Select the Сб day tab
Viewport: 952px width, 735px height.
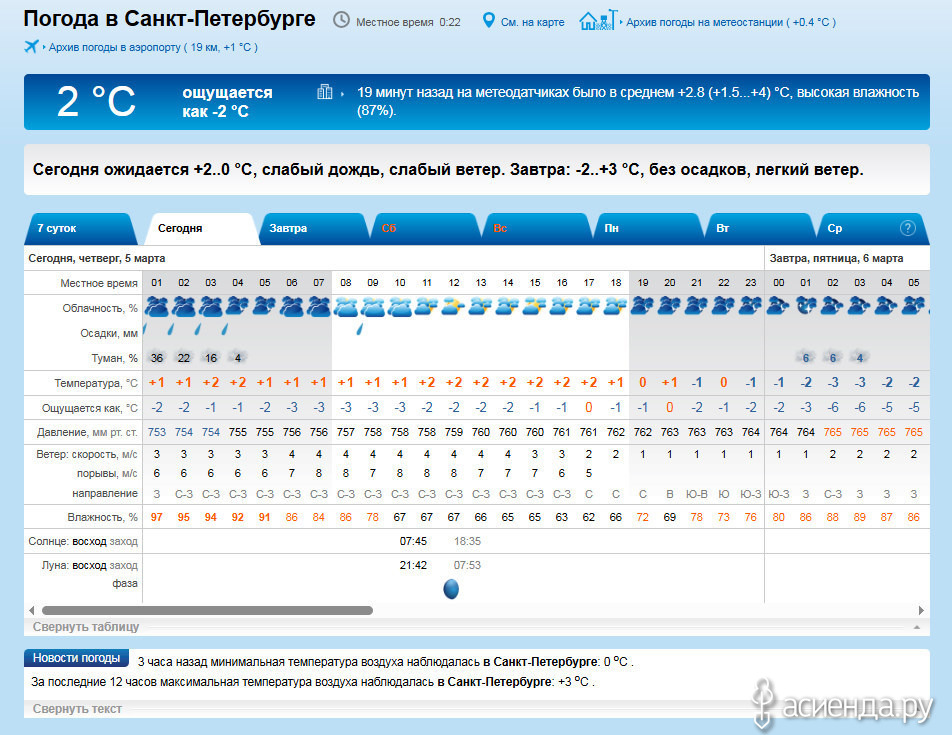[x=389, y=228]
